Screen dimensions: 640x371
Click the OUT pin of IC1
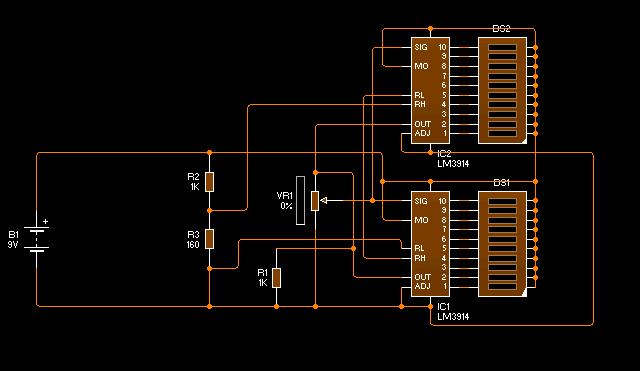coord(422,277)
